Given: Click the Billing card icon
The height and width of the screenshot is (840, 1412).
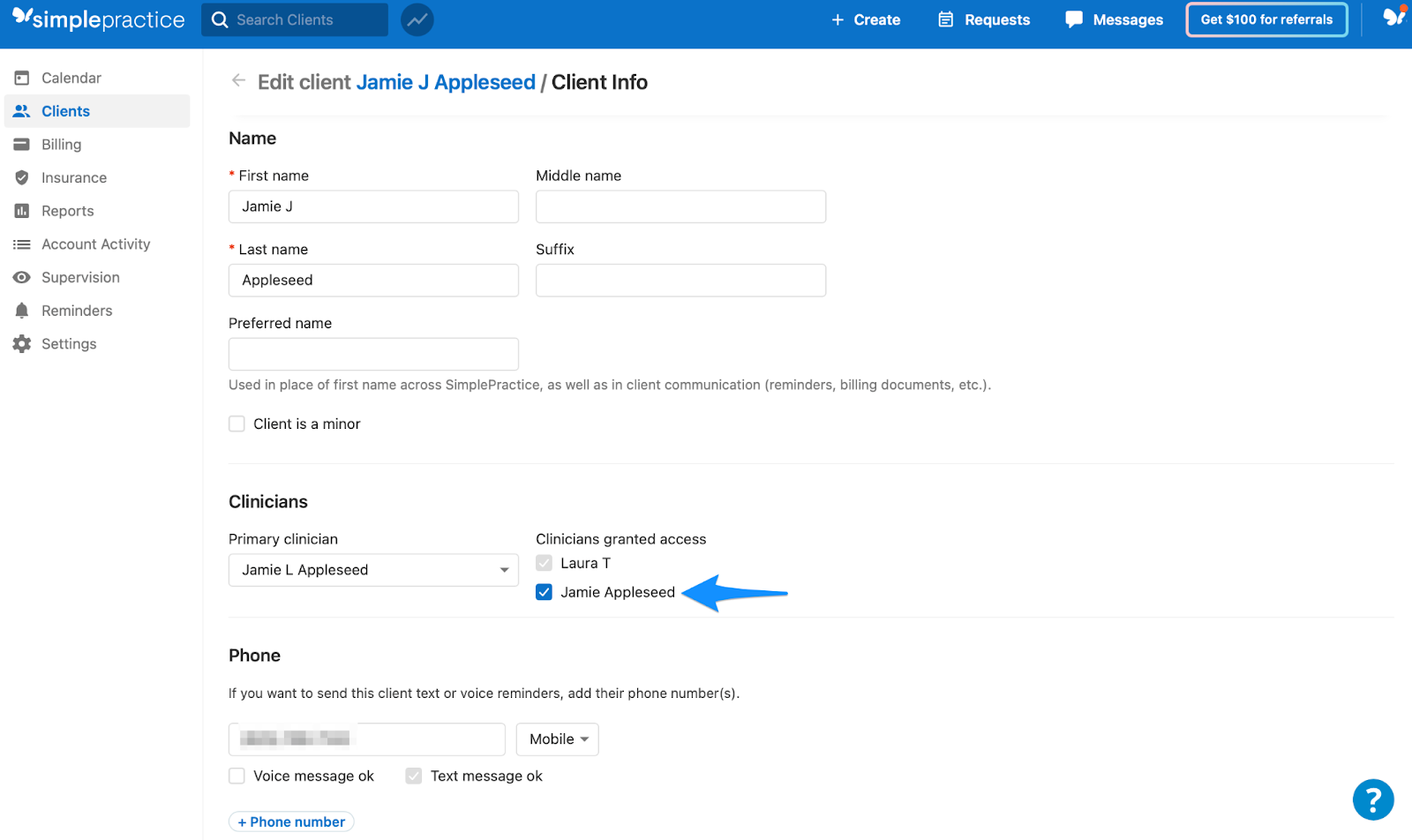Looking at the screenshot, I should 22,145.
